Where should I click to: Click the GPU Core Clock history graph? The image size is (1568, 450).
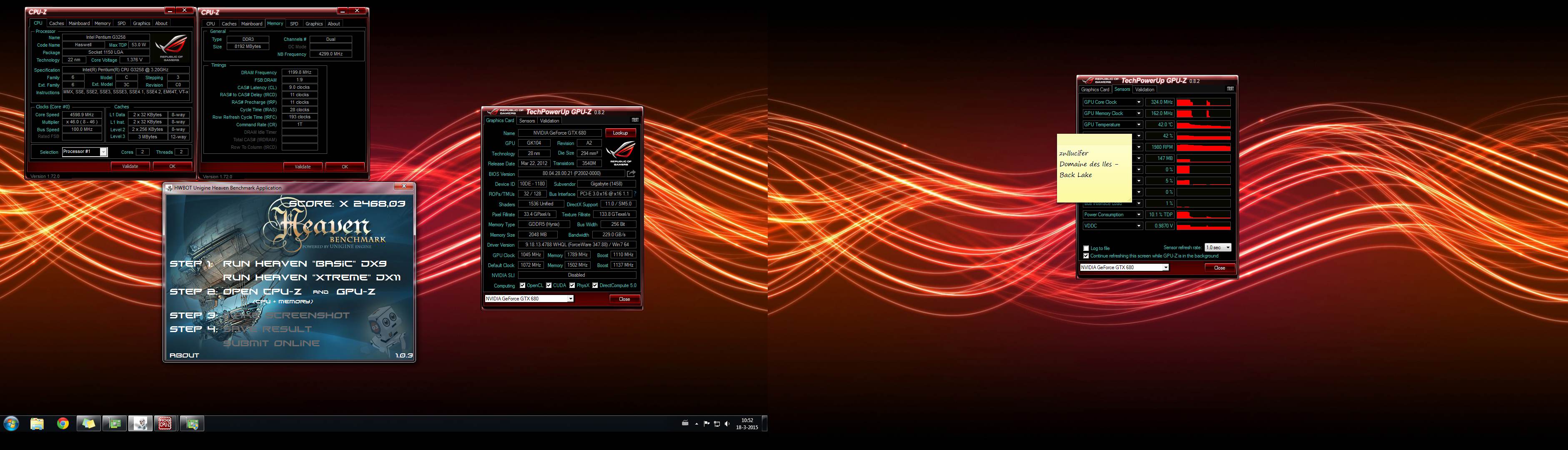point(1203,102)
